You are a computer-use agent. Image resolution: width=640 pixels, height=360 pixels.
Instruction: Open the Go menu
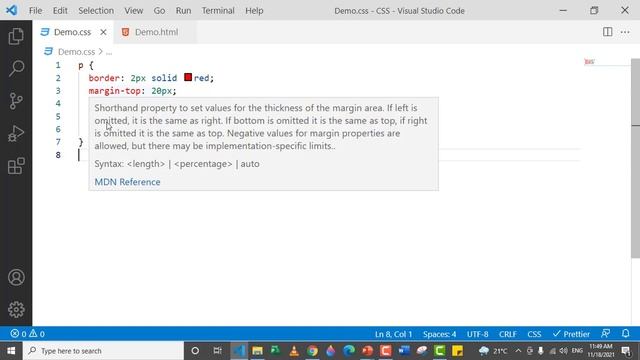(x=159, y=11)
